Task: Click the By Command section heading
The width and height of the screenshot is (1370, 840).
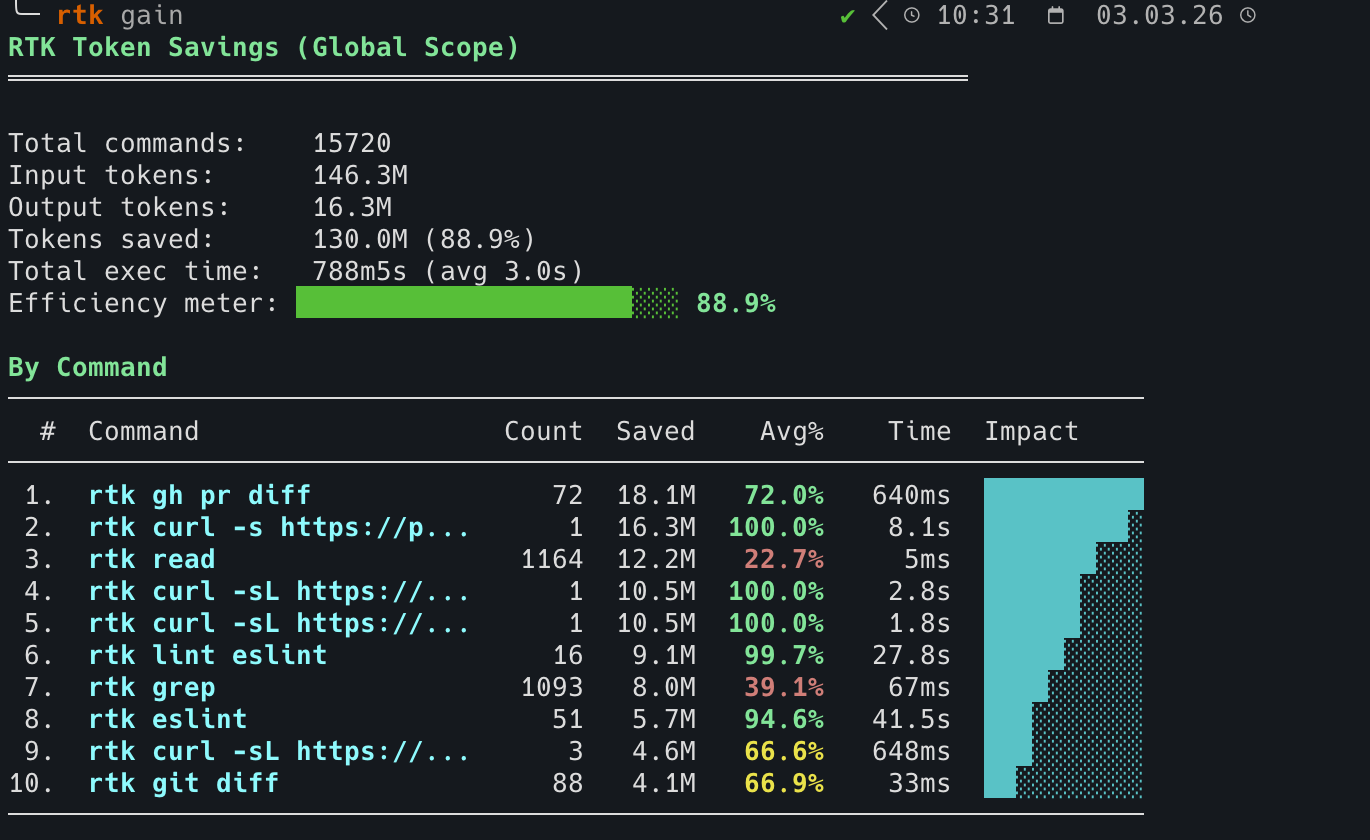Action: pos(88,367)
